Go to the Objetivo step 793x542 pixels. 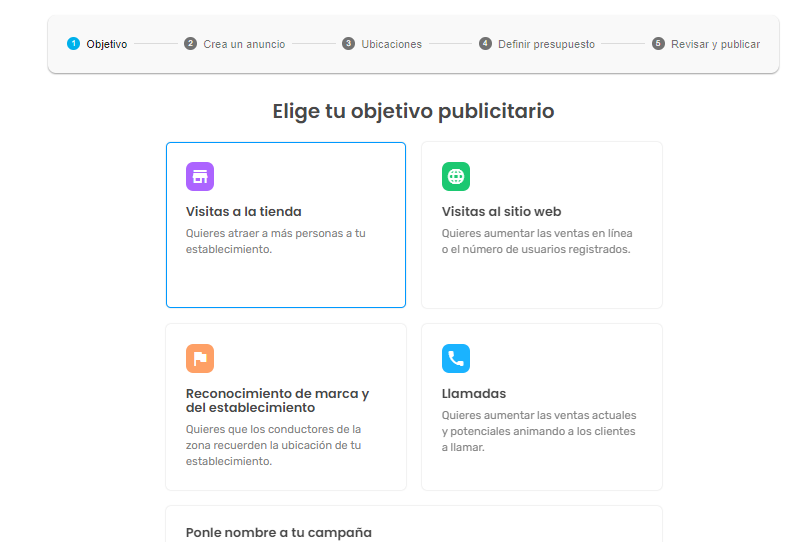pyautogui.click(x=107, y=44)
